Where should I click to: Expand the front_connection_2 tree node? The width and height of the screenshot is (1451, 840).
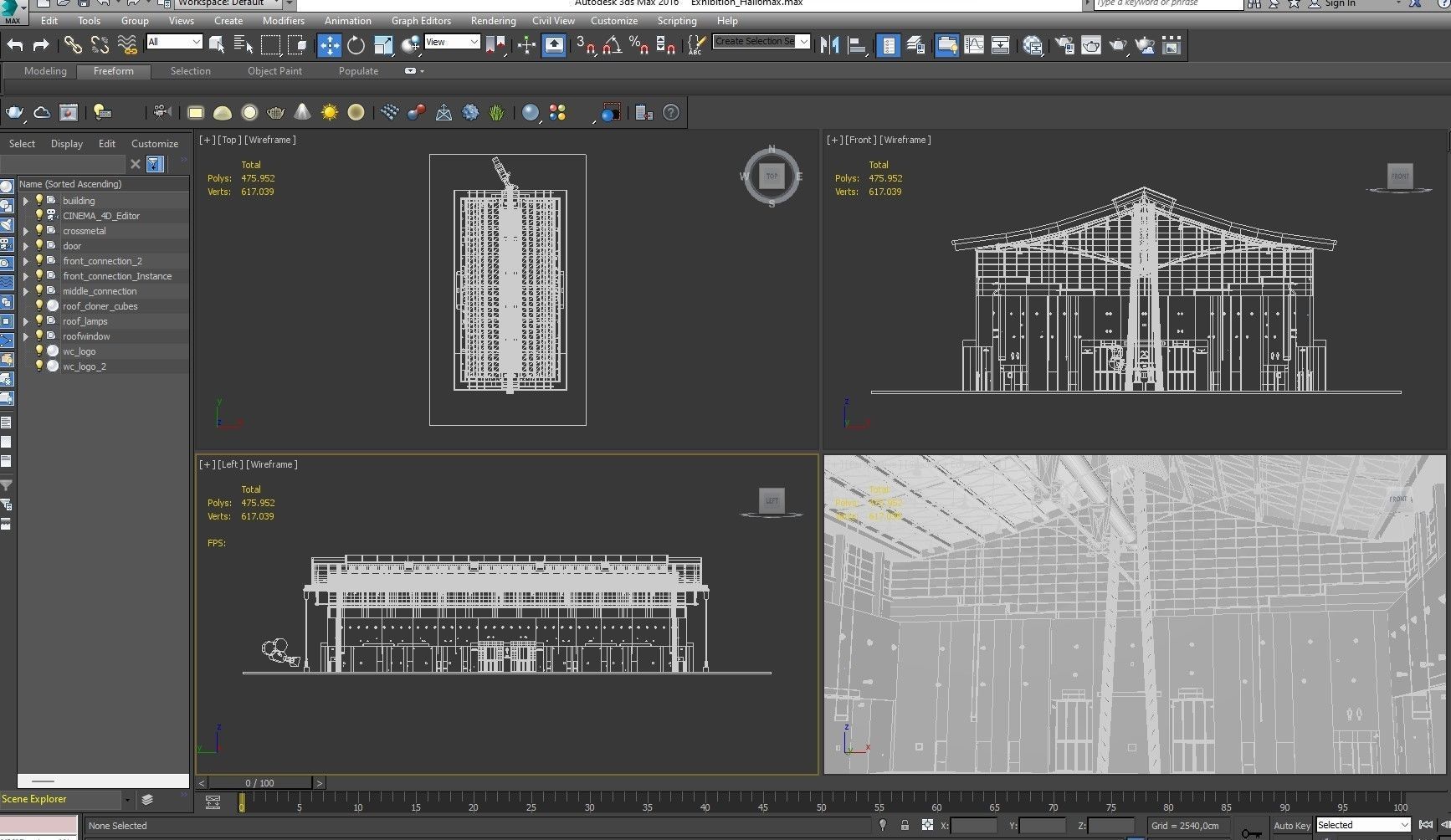point(26,261)
